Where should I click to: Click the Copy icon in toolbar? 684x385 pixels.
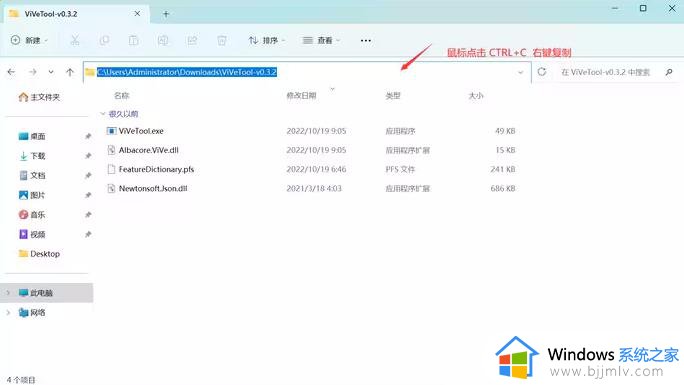(x=104, y=40)
